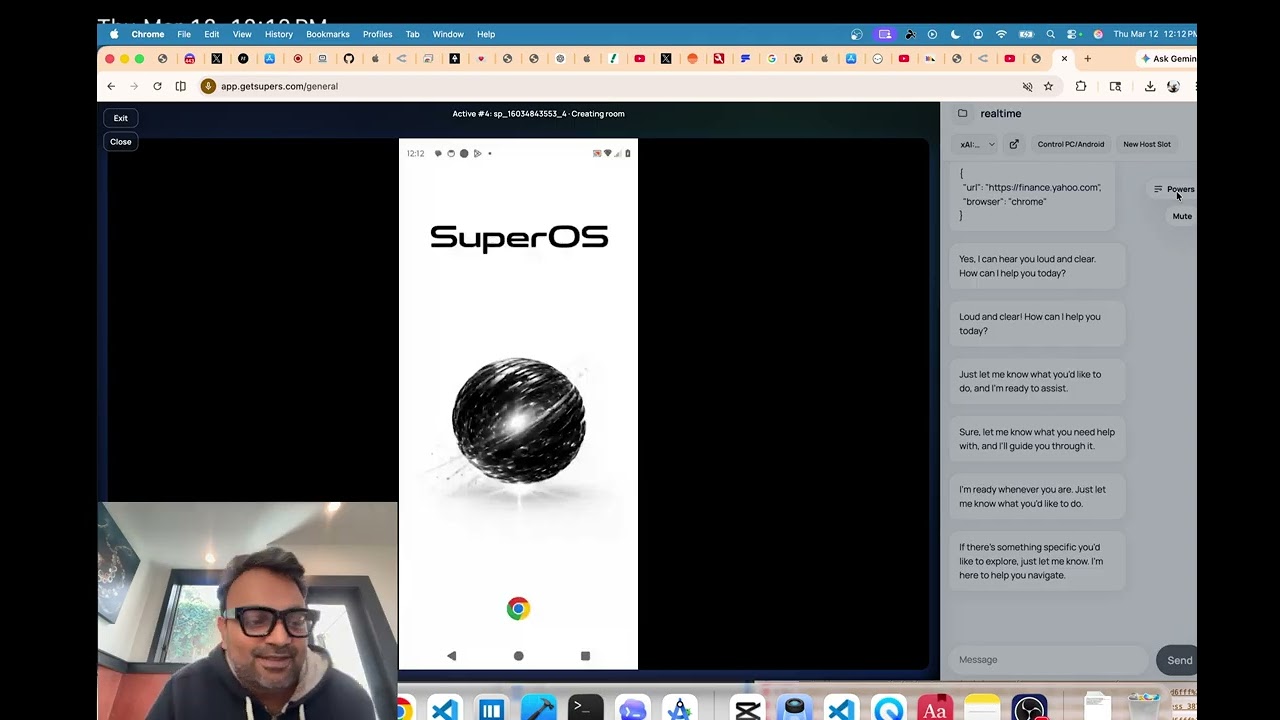Open Xcode from the Dock
This screenshot has width=1280, height=720.
click(x=539, y=710)
